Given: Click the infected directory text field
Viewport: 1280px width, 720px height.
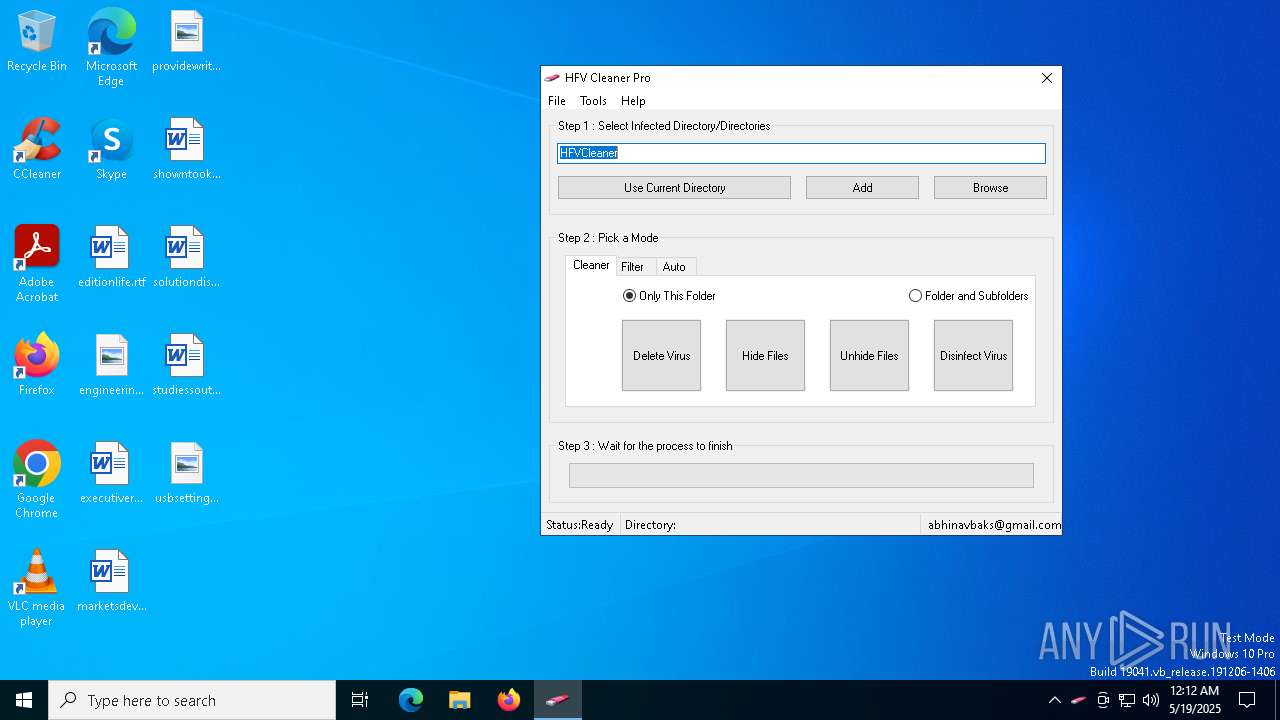Looking at the screenshot, I should [801, 153].
